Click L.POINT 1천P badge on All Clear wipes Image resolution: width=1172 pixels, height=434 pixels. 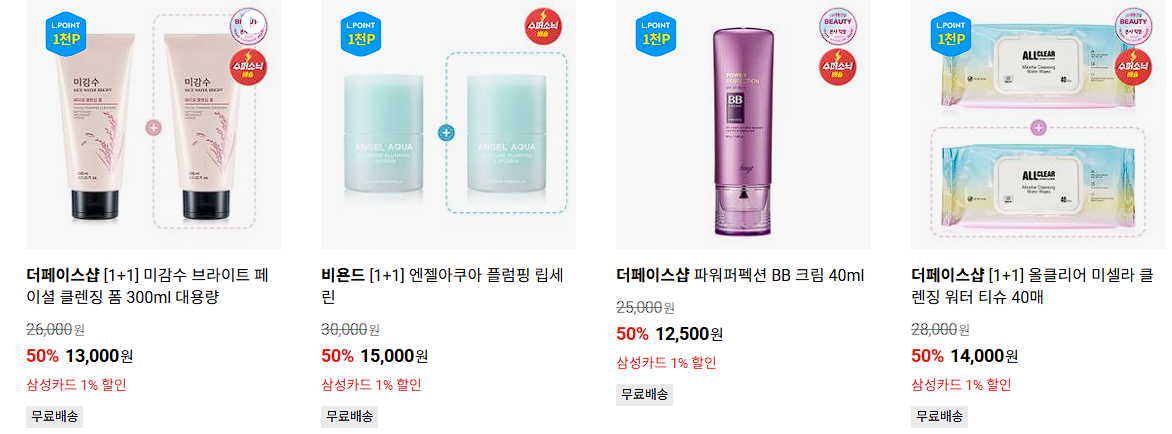tap(951, 34)
